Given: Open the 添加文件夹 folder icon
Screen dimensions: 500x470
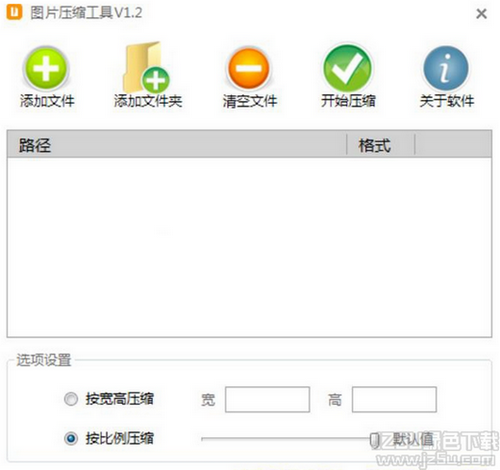Looking at the screenshot, I should click(x=147, y=67).
